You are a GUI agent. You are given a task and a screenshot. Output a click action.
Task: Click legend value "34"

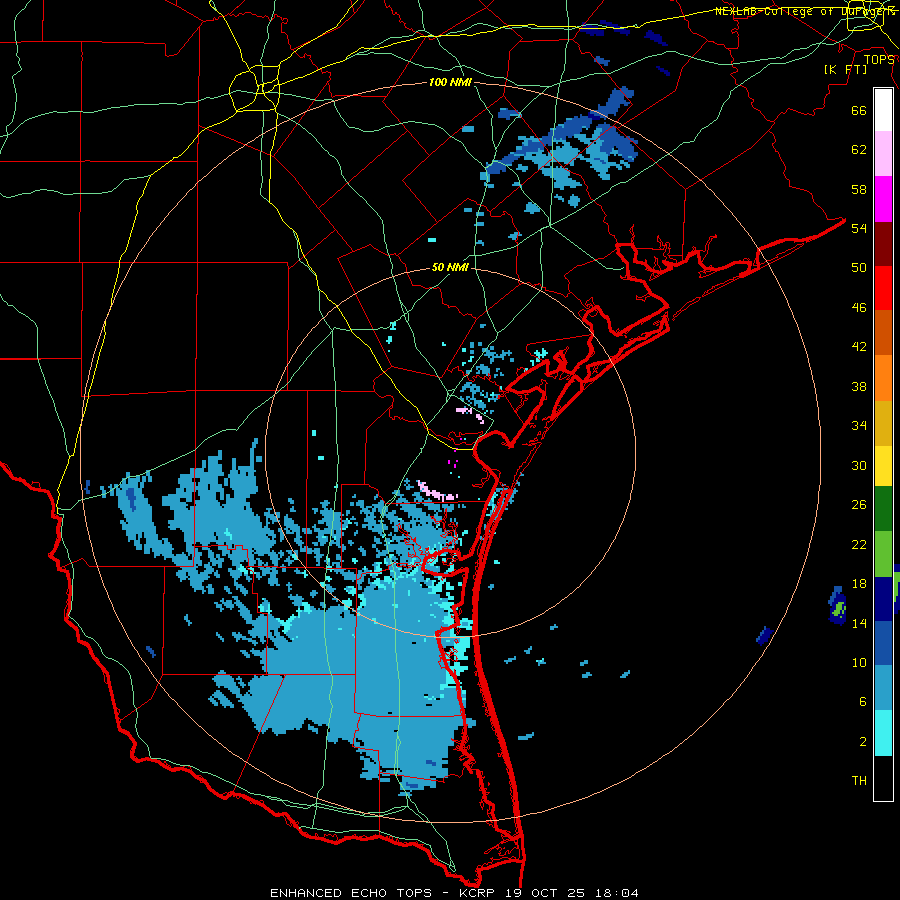click(859, 426)
